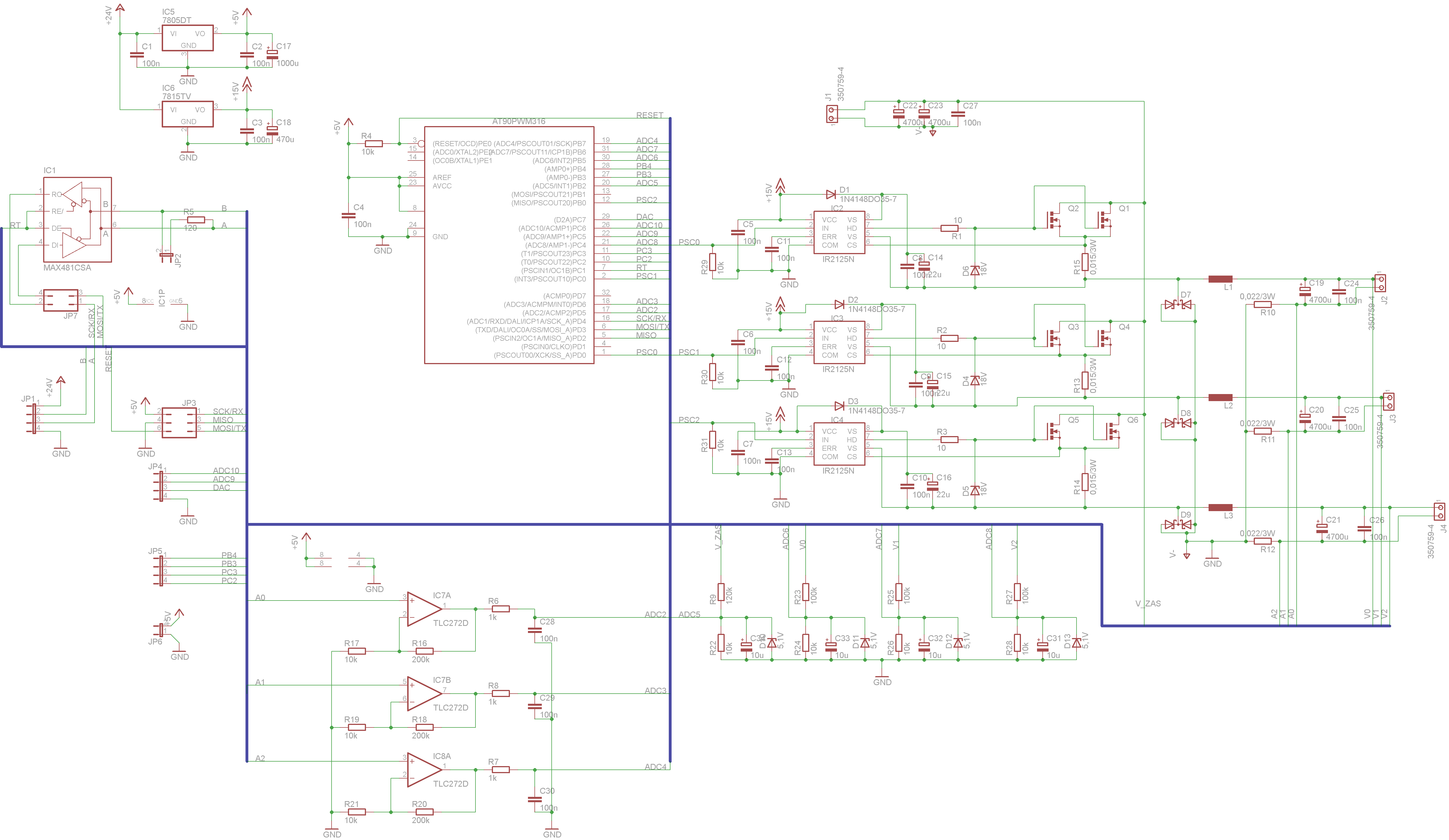The image size is (1449, 840).
Task: Click the J1 350759-4 connector
Action: point(832,114)
